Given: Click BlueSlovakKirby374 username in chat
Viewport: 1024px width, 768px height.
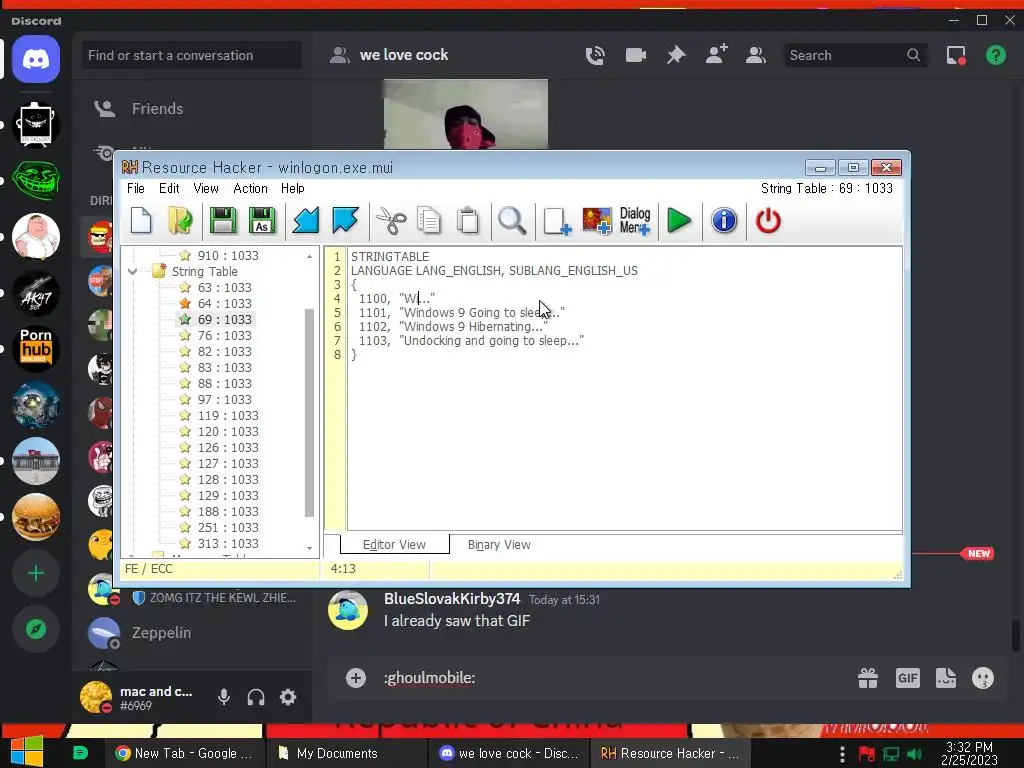Looking at the screenshot, I should [452, 599].
